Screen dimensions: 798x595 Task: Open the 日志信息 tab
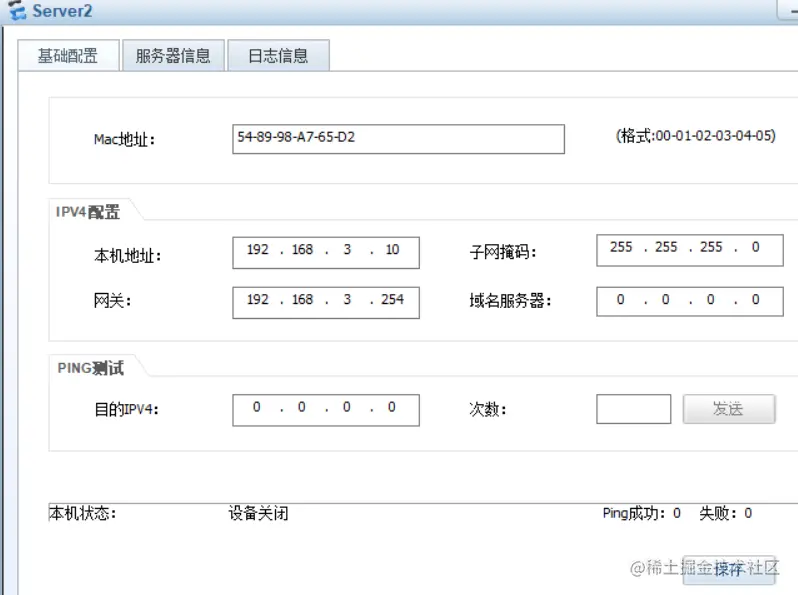point(278,55)
